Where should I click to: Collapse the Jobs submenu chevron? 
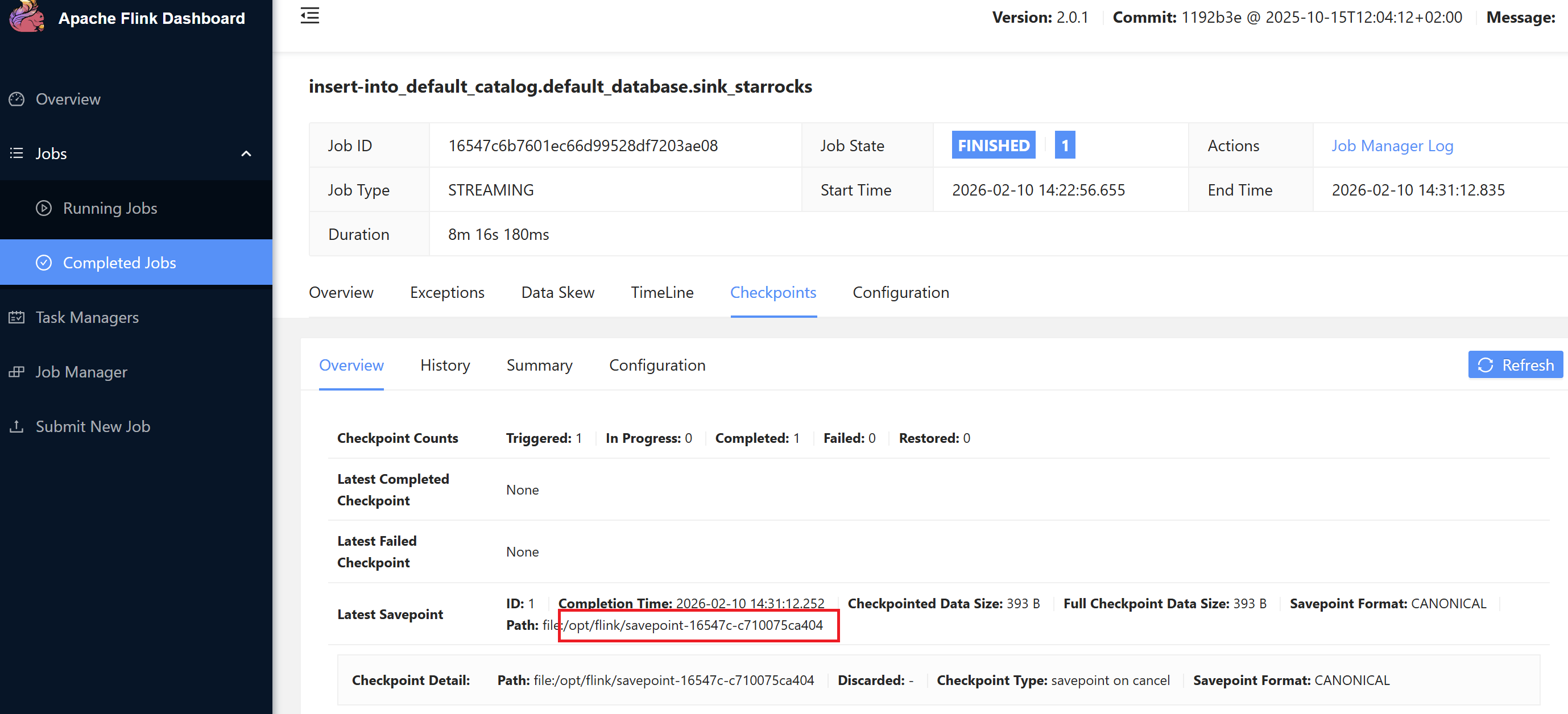(246, 154)
